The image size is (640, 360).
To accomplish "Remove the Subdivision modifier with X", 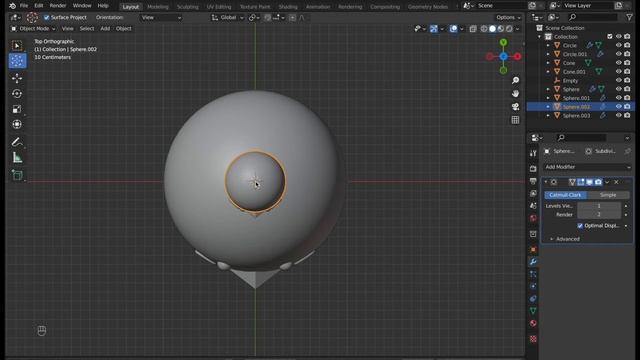I will click(616, 182).
